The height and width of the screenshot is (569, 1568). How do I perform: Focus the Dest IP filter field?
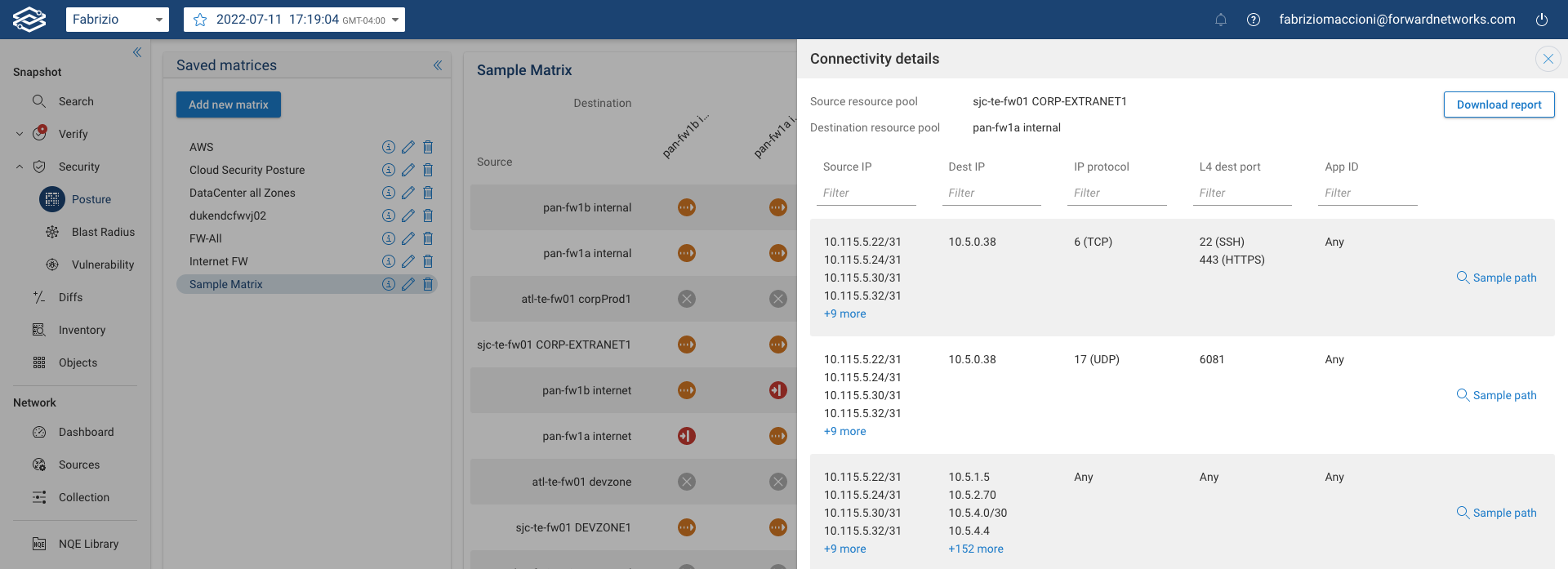pyautogui.click(x=991, y=193)
